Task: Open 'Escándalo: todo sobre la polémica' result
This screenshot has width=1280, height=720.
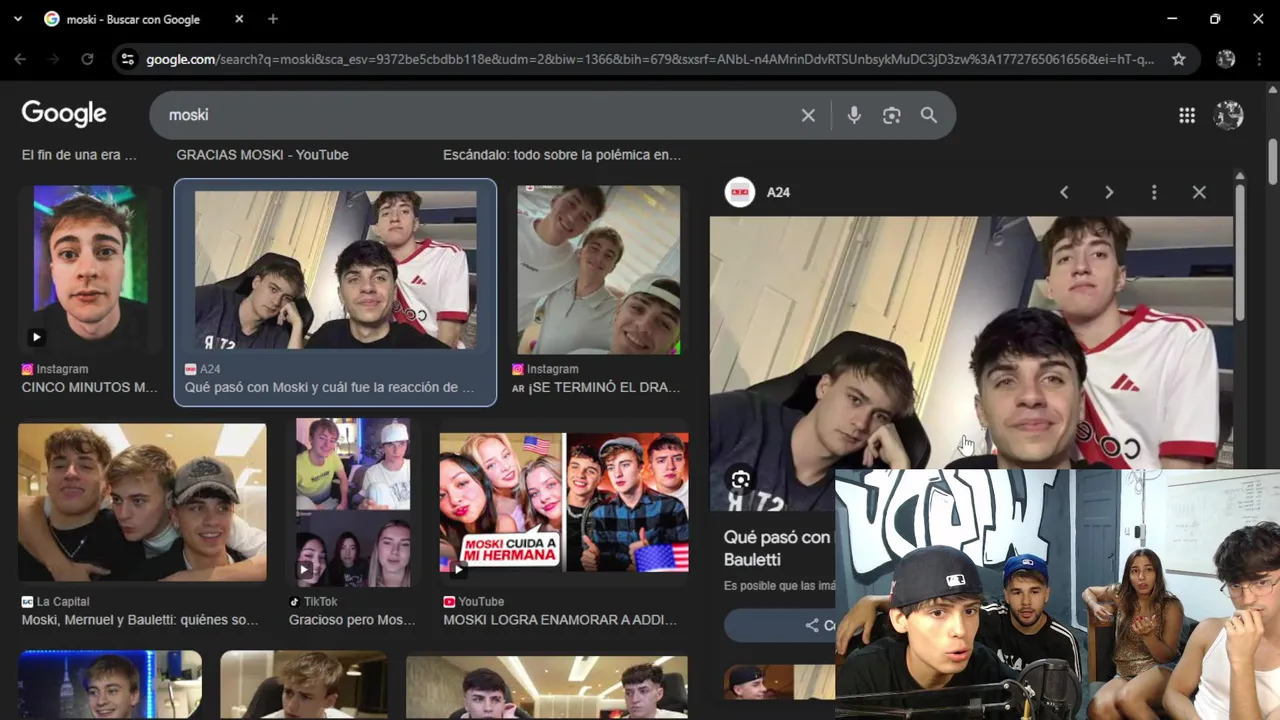Action: (x=562, y=155)
